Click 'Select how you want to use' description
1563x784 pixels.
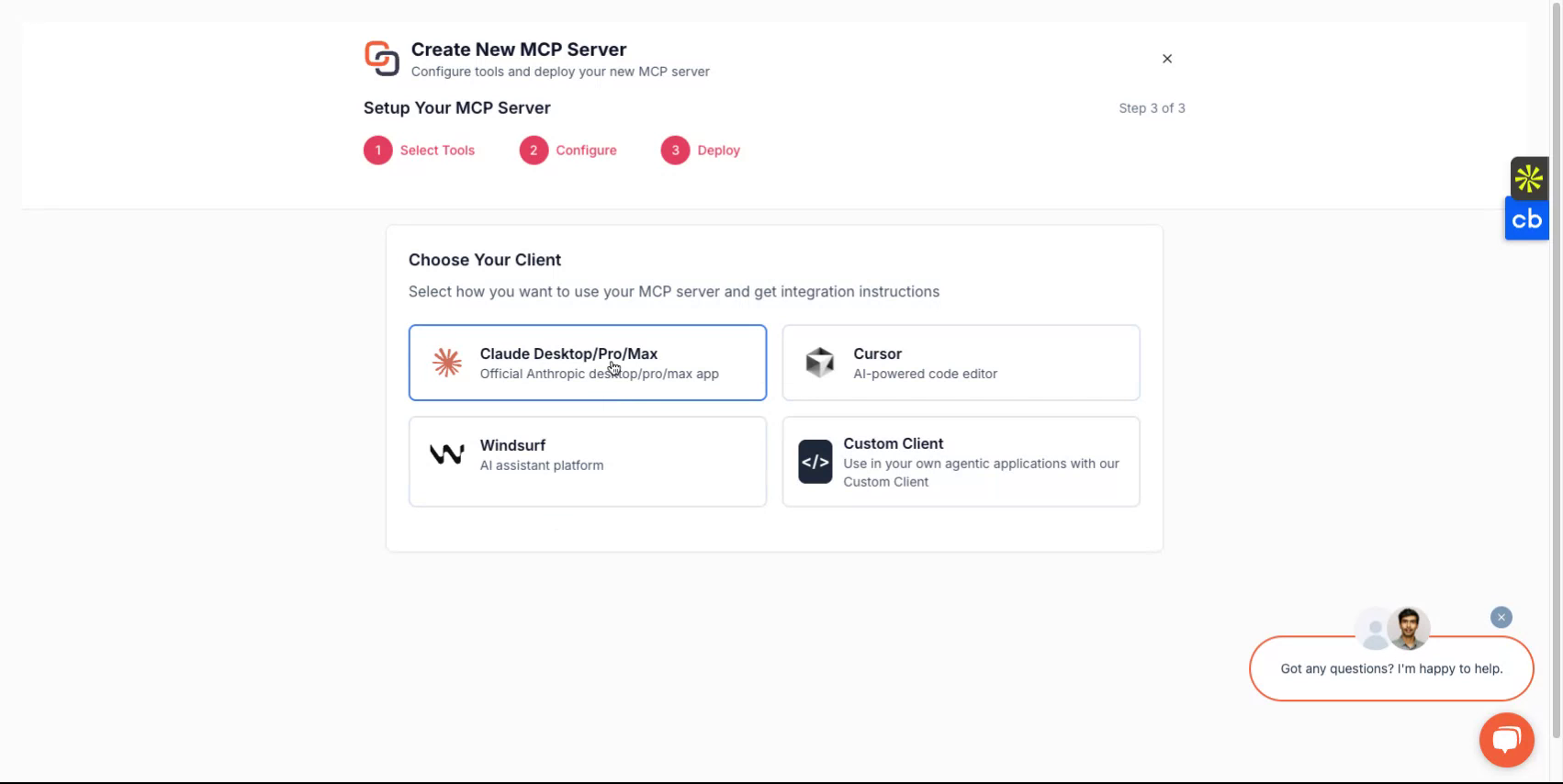pos(674,292)
